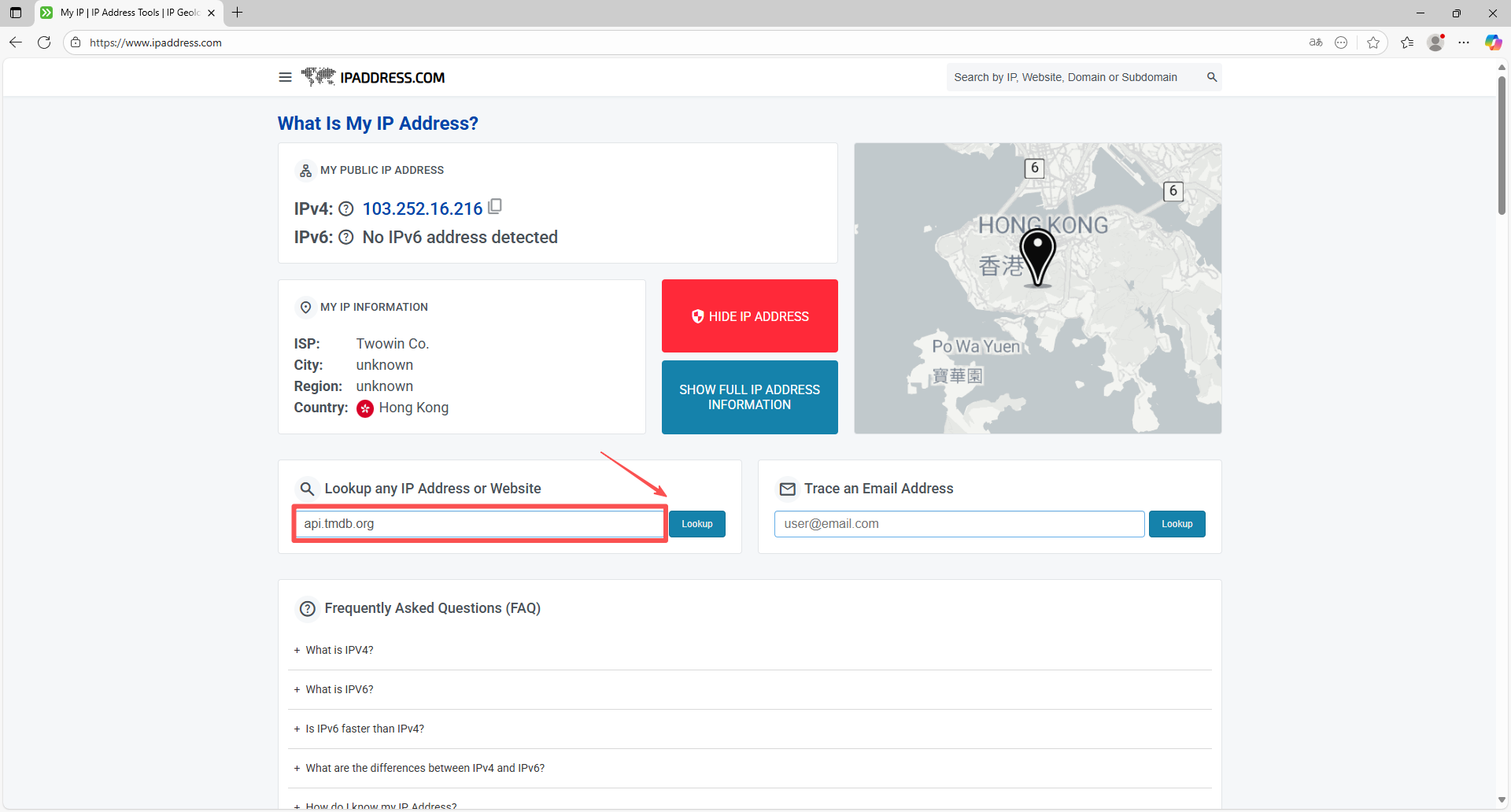Click the IPv6 help question mark icon
1511x812 pixels.
(x=346, y=238)
